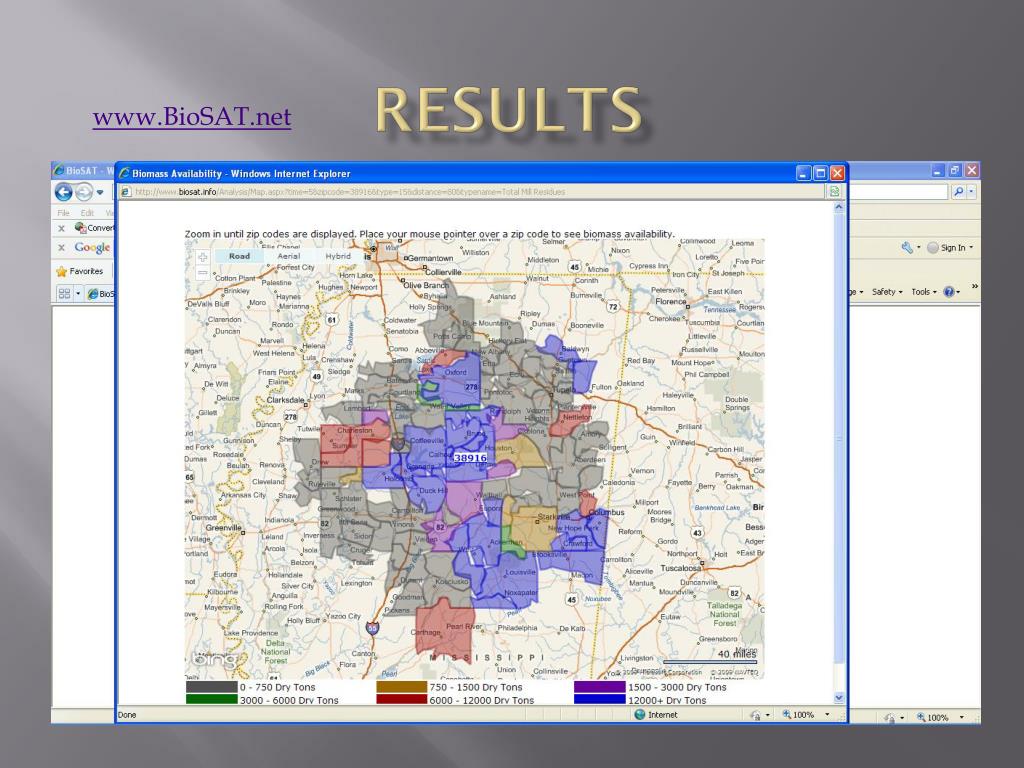Click the Back arrow in BioSAT window

coord(63,192)
